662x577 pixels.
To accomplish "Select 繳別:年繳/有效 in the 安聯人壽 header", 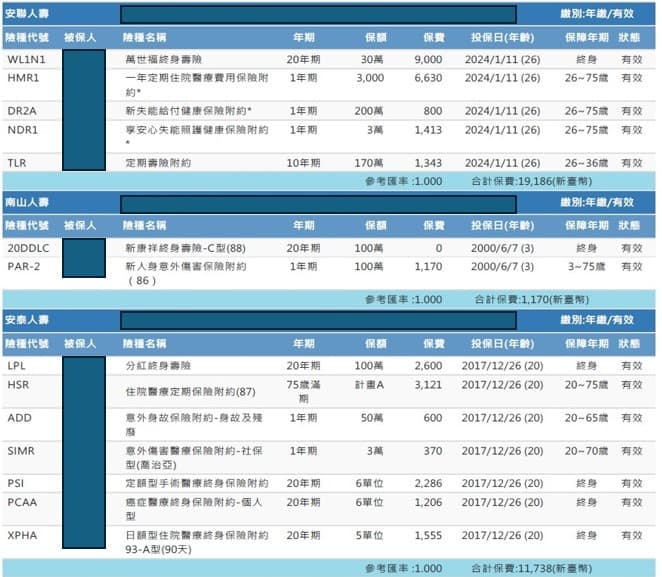I will click(597, 14).
